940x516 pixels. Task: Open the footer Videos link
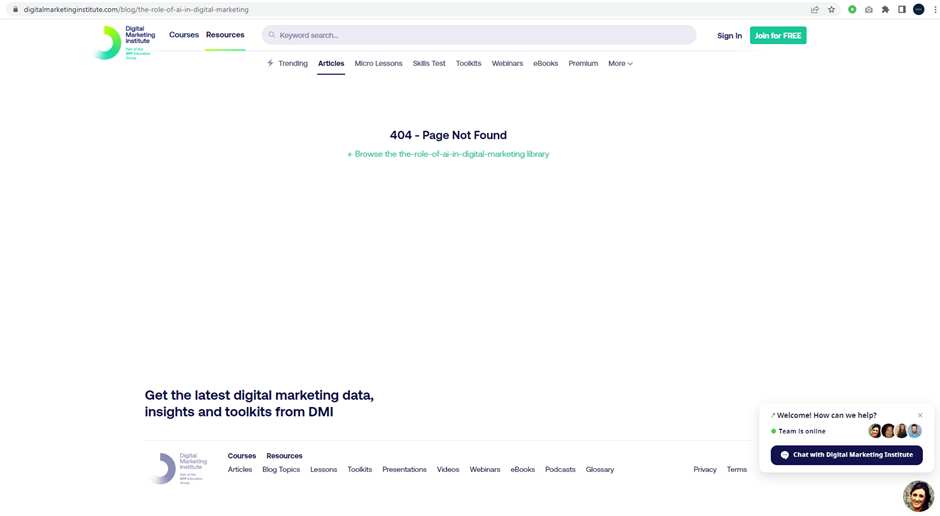tap(448, 470)
